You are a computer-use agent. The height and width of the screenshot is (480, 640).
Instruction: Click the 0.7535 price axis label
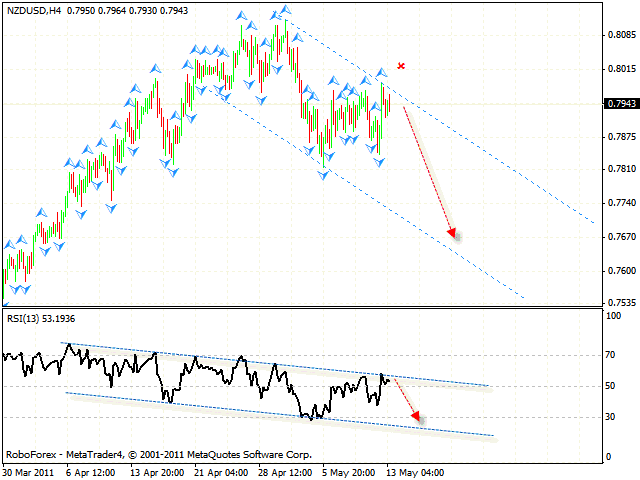(x=620, y=302)
